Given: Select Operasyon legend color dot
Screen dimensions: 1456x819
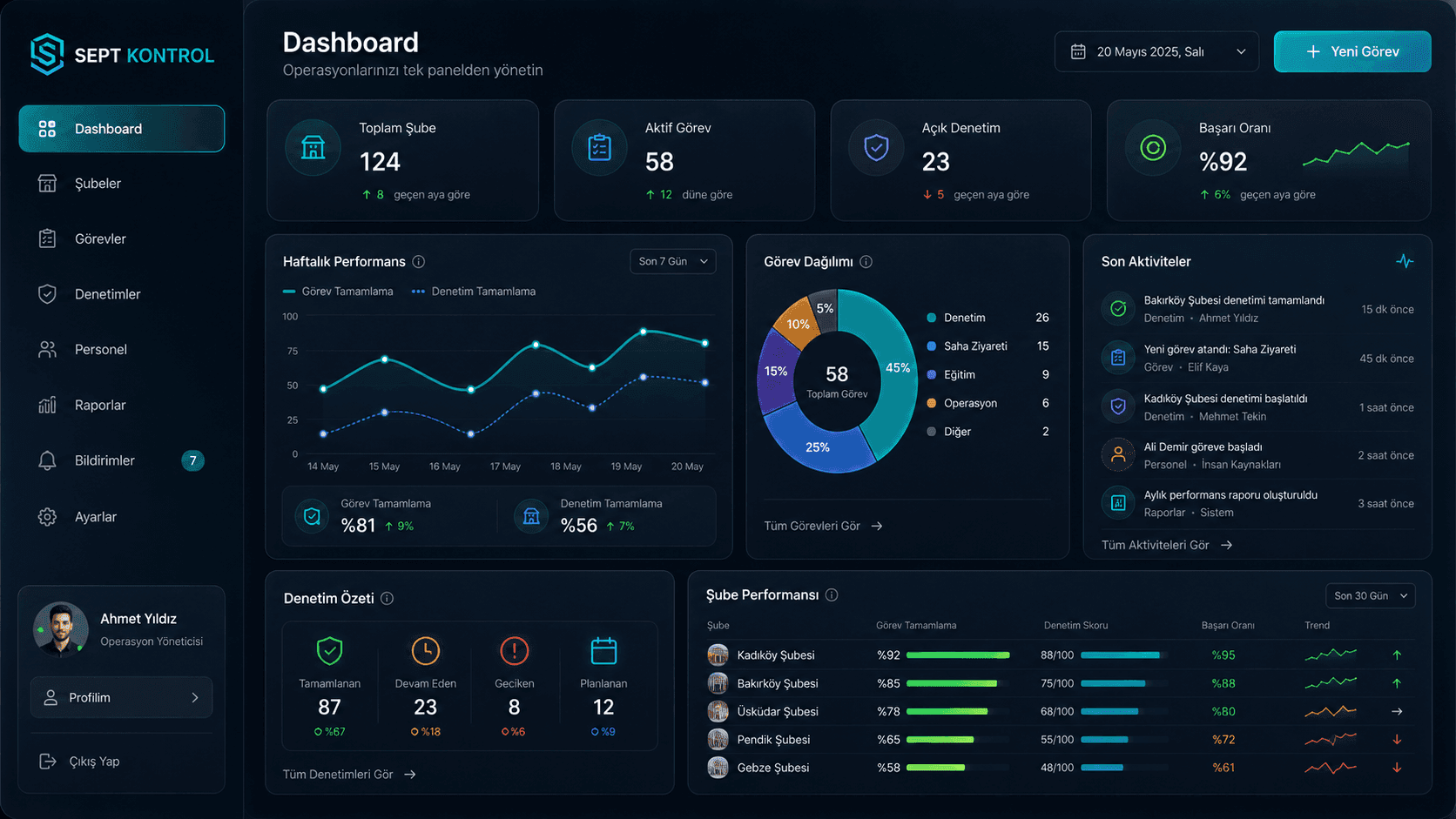Looking at the screenshot, I should [x=932, y=403].
